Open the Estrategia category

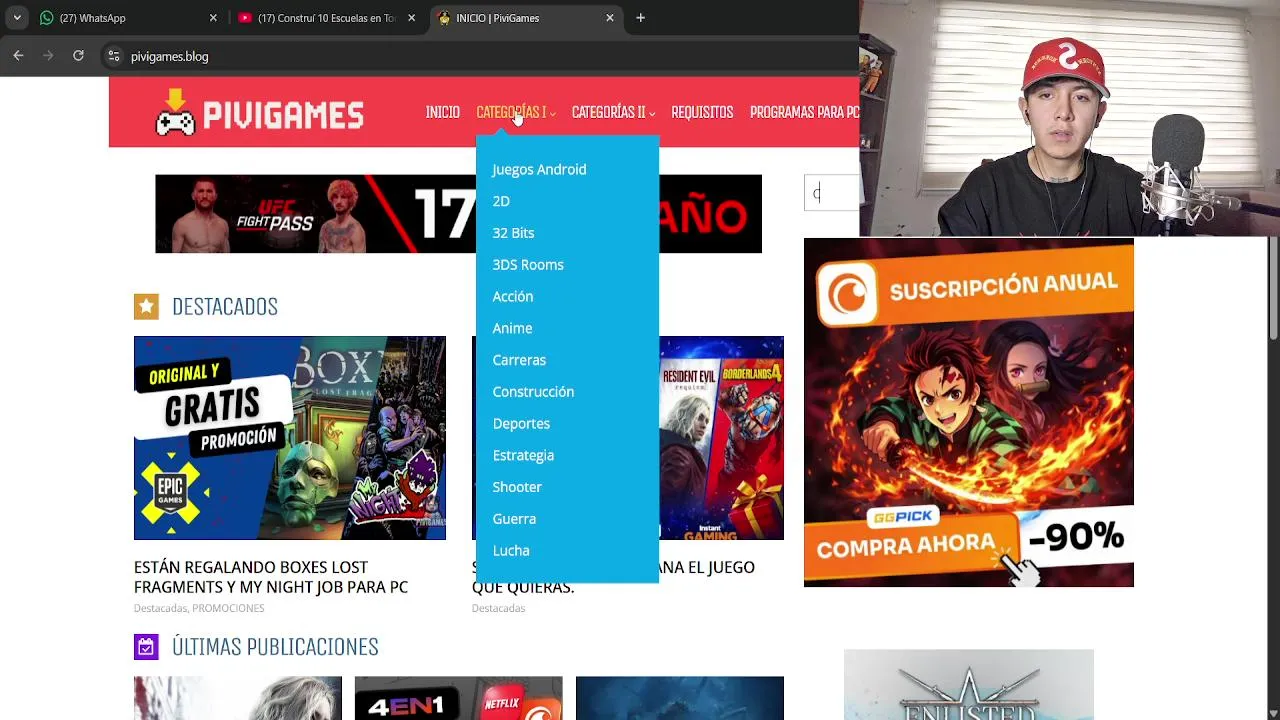tap(523, 455)
